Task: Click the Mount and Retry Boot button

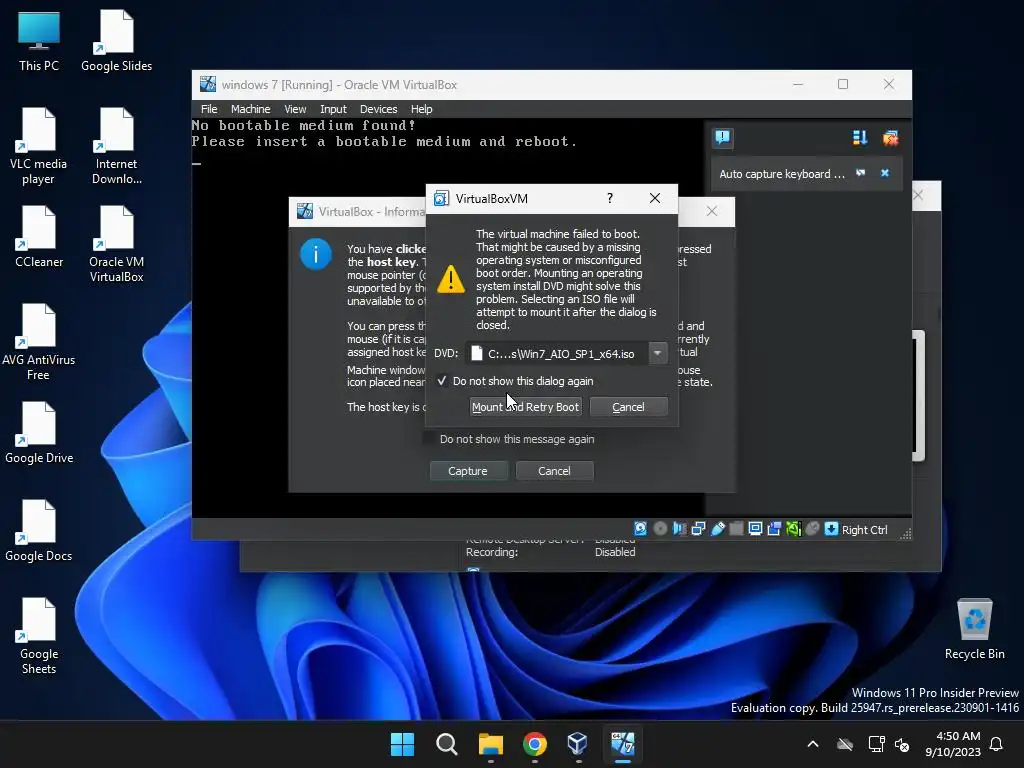Action: tap(525, 407)
